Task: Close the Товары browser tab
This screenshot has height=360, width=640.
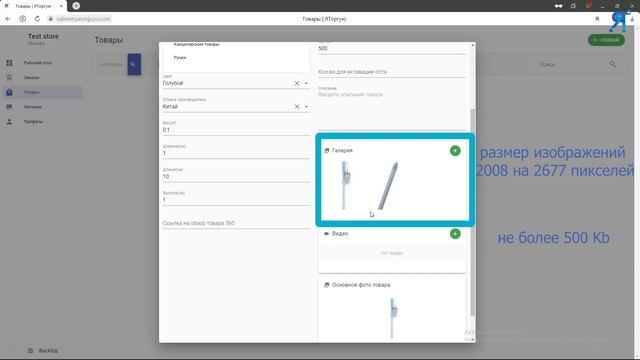Action: coord(61,6)
